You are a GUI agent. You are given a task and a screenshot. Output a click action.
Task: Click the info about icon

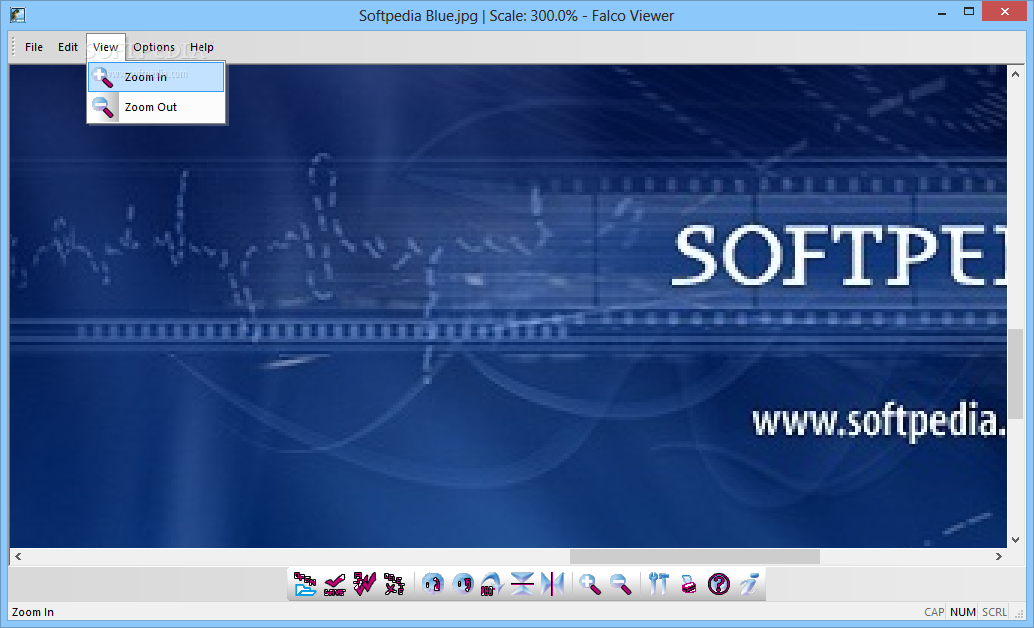click(x=748, y=584)
